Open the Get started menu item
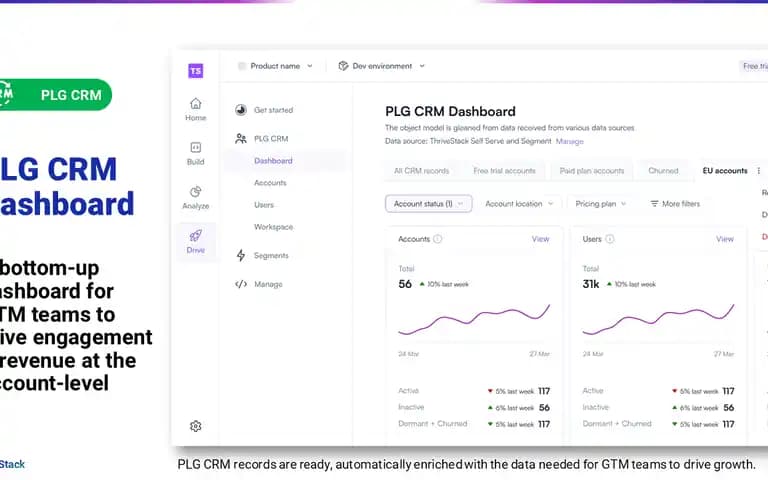The height and width of the screenshot is (480, 768). pyautogui.click(x=273, y=110)
